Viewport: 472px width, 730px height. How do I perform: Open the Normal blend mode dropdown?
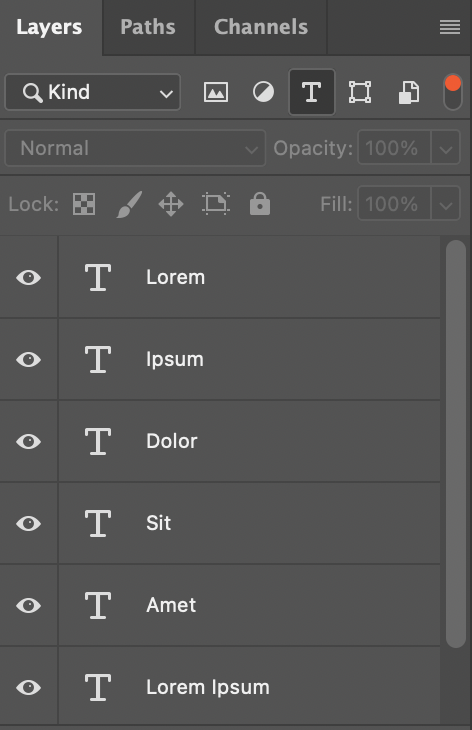(x=135, y=148)
